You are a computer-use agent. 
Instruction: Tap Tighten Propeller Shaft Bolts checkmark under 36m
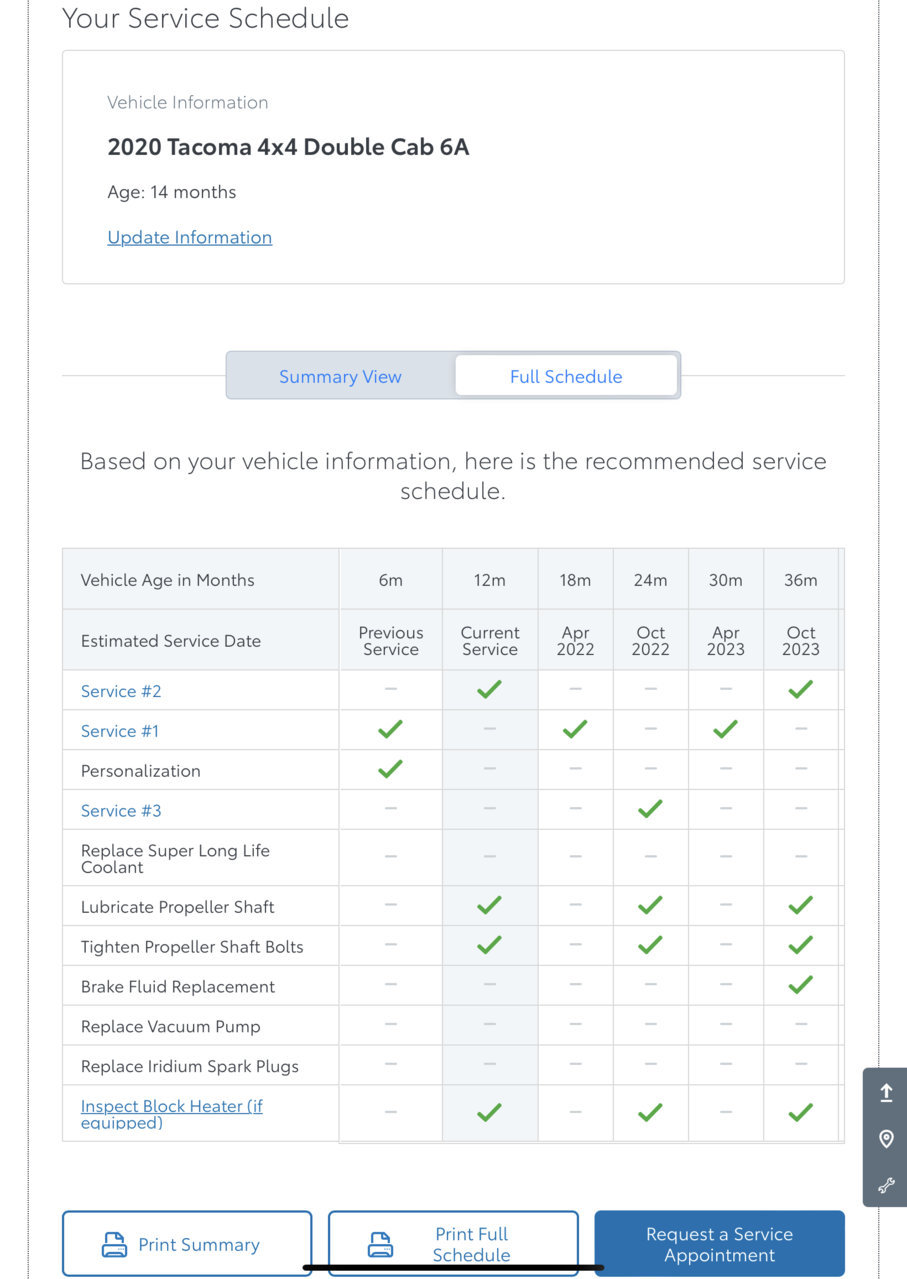click(800, 945)
